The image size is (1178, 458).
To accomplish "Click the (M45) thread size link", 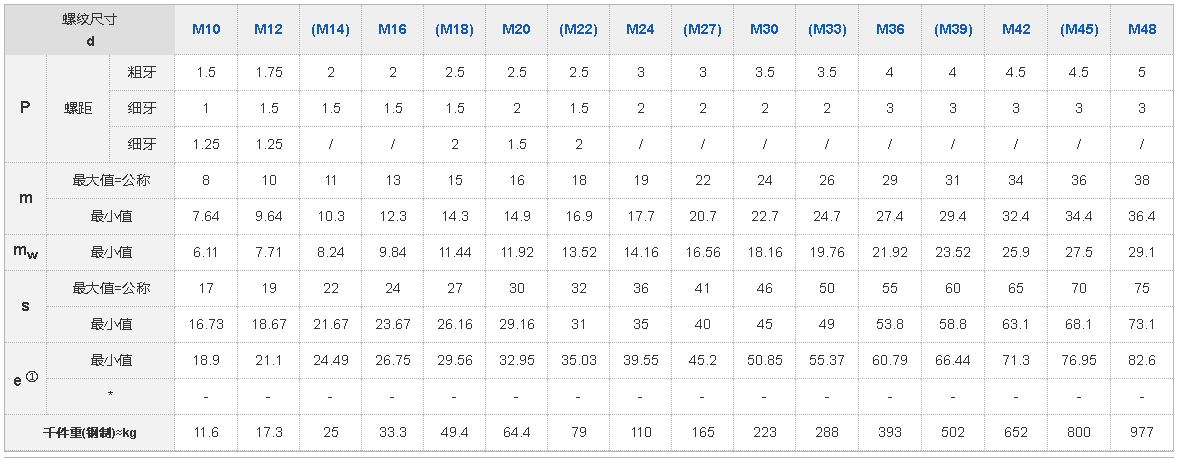I will [1079, 30].
